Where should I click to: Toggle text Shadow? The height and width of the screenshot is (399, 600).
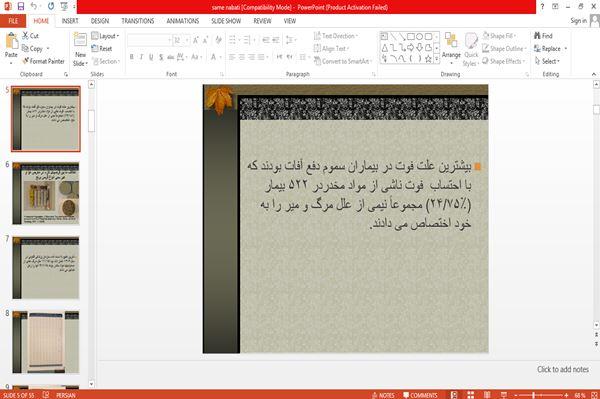coord(161,57)
